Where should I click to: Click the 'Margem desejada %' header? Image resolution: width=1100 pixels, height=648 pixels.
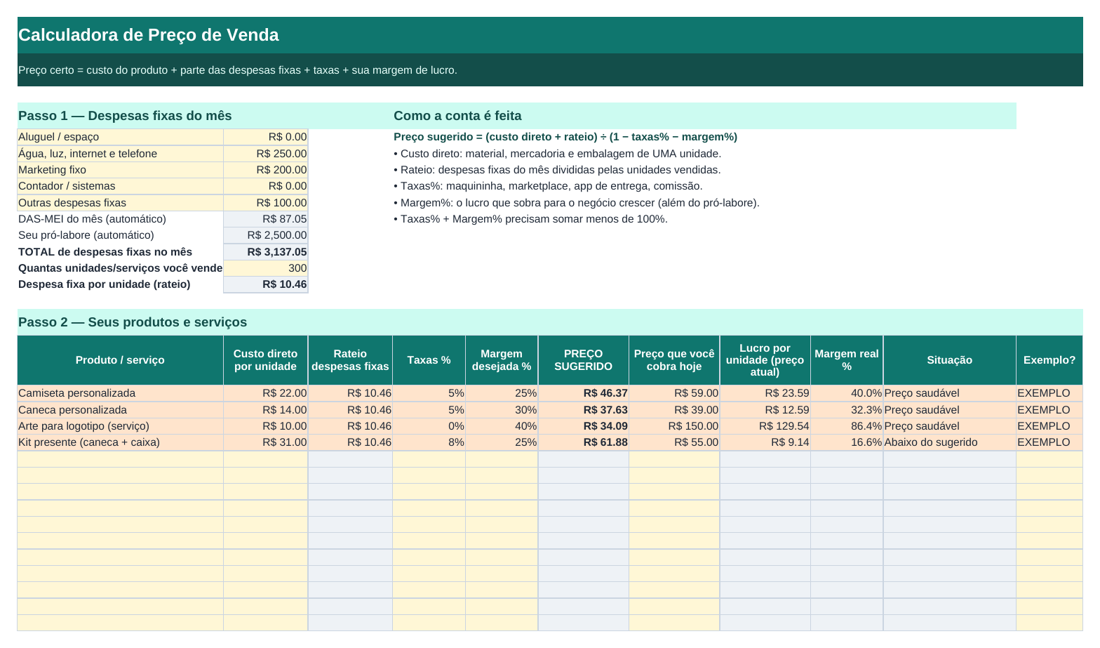(x=502, y=360)
